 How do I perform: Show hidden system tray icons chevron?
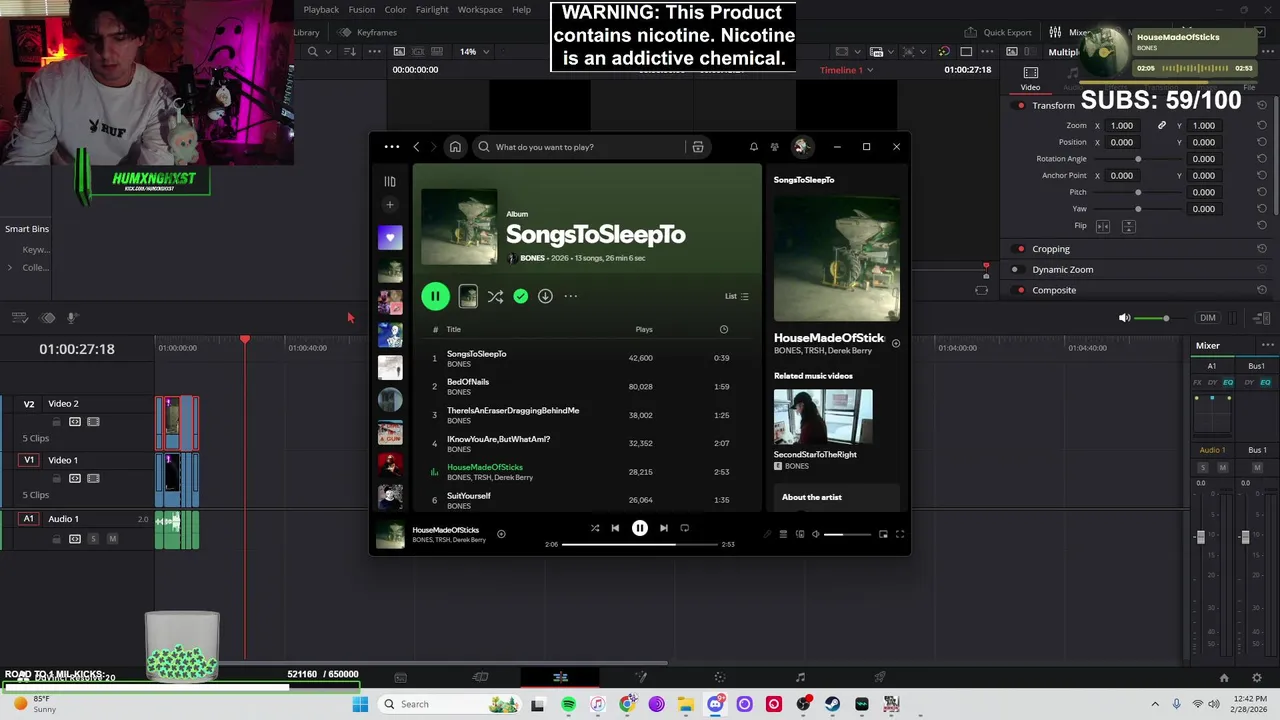[1155, 704]
